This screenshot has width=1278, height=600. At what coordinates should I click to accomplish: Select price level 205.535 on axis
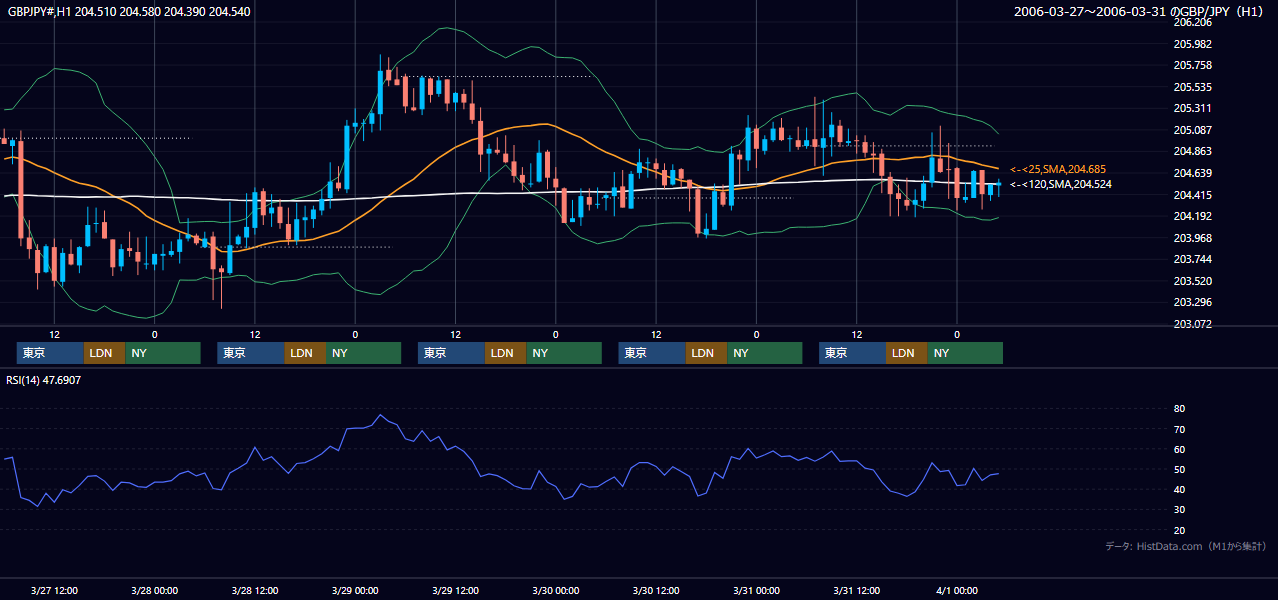(1193, 87)
